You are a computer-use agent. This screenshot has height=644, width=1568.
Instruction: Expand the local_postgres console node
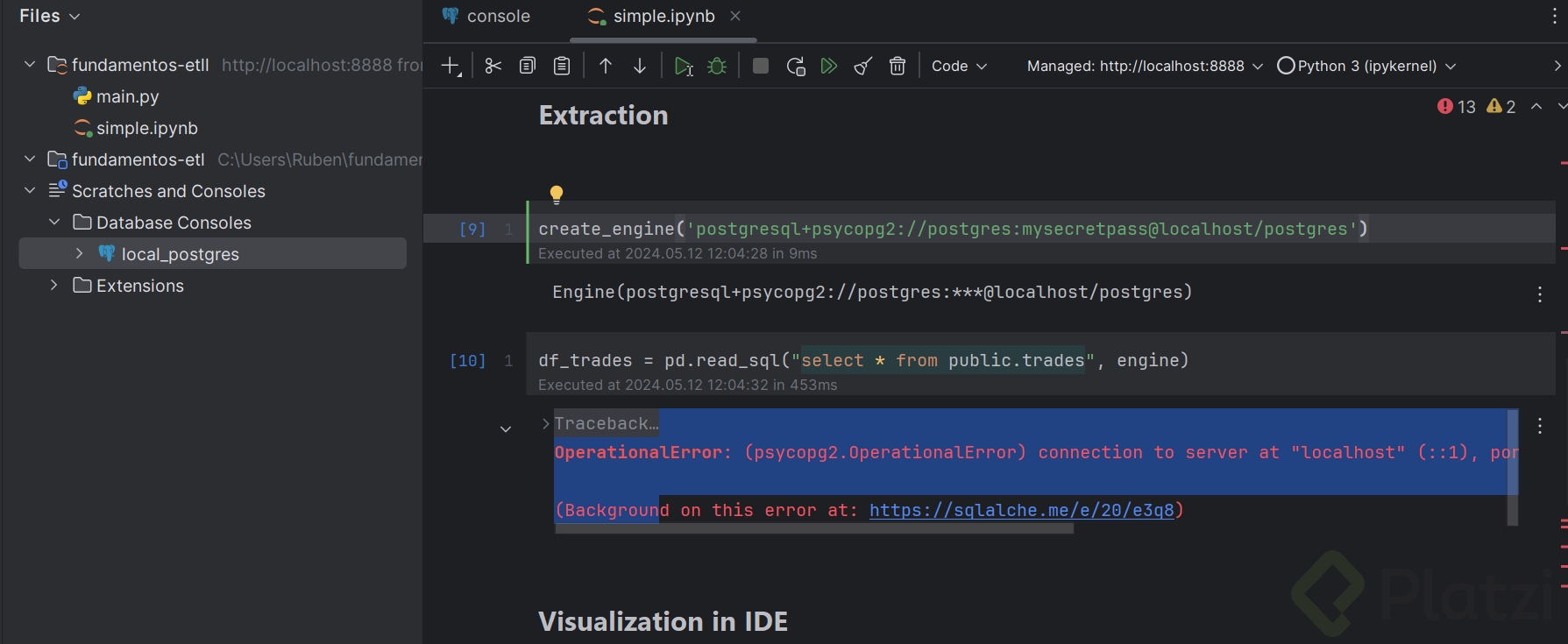click(x=80, y=253)
